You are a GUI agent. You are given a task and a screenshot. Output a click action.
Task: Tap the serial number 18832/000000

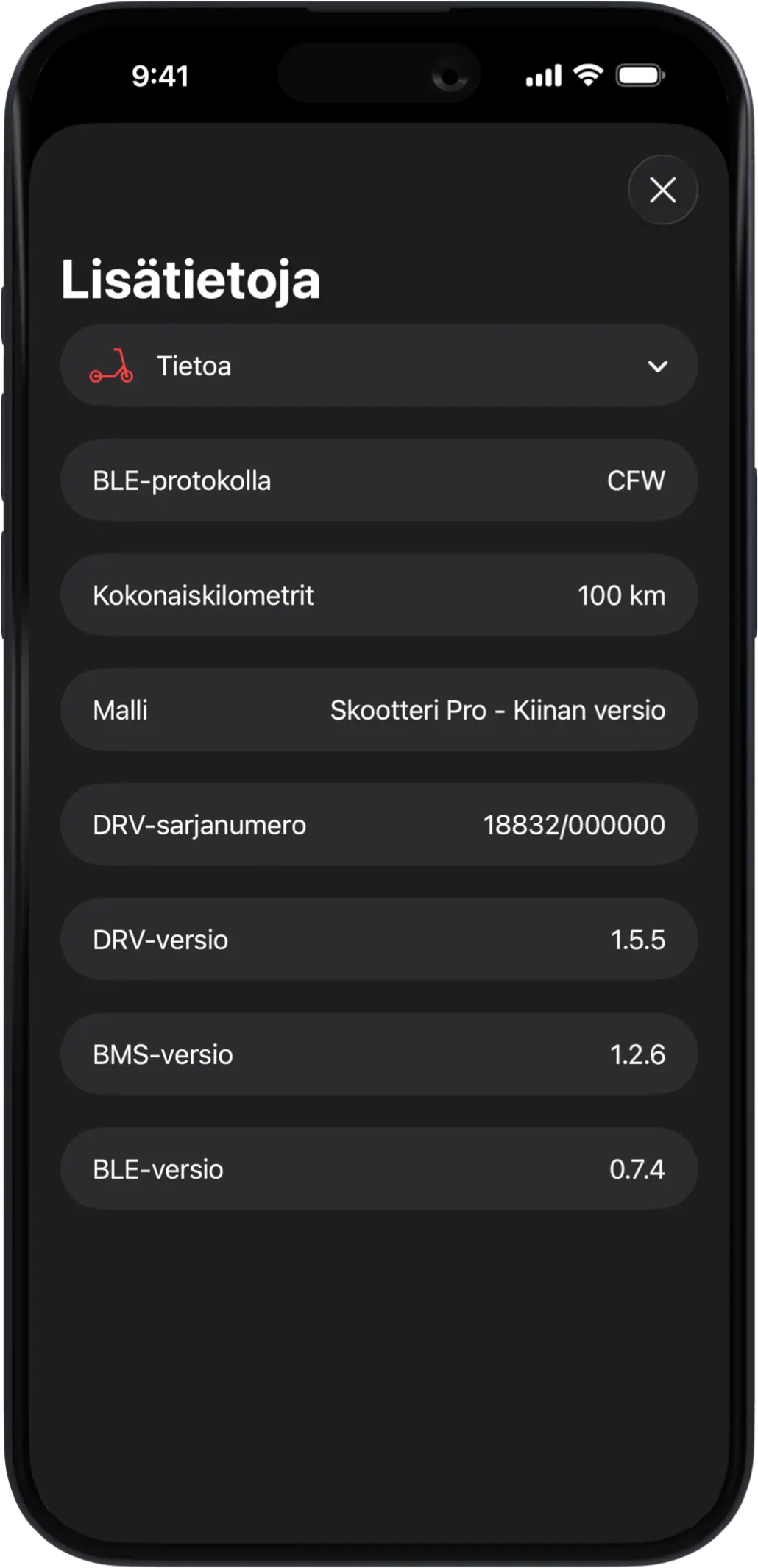tap(574, 825)
